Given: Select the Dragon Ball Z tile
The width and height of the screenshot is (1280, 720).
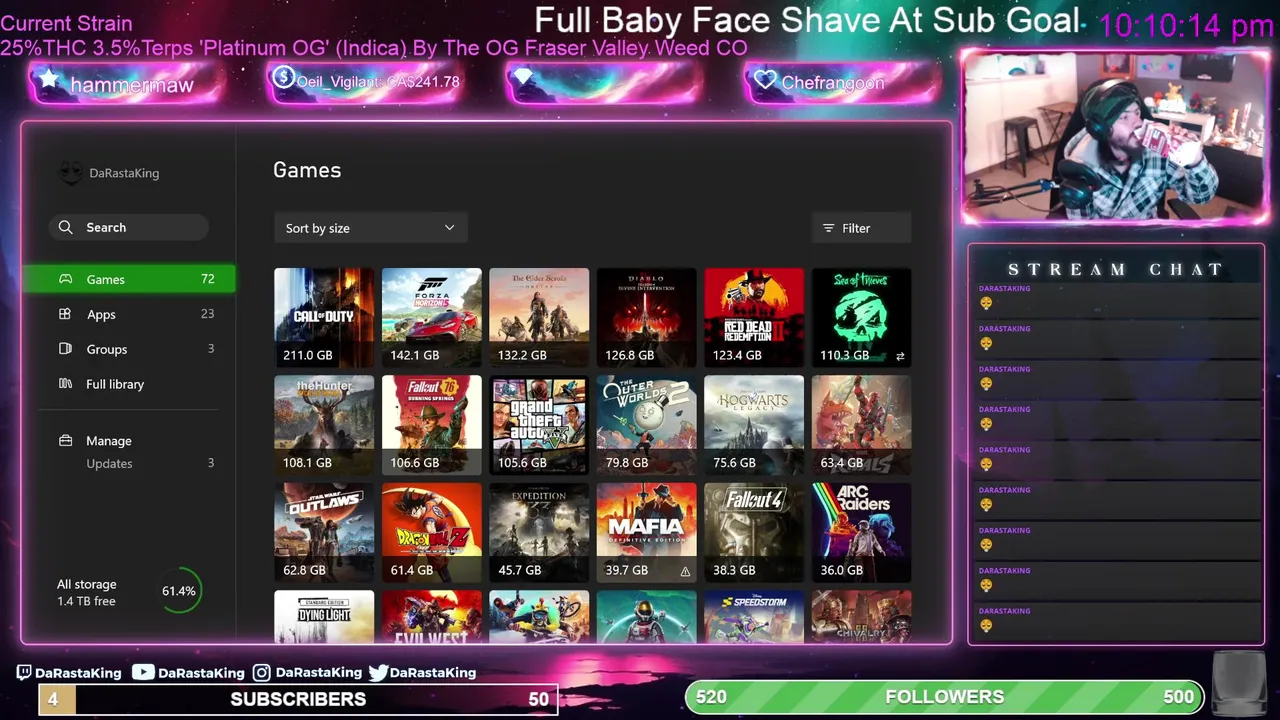Looking at the screenshot, I should pos(431,532).
